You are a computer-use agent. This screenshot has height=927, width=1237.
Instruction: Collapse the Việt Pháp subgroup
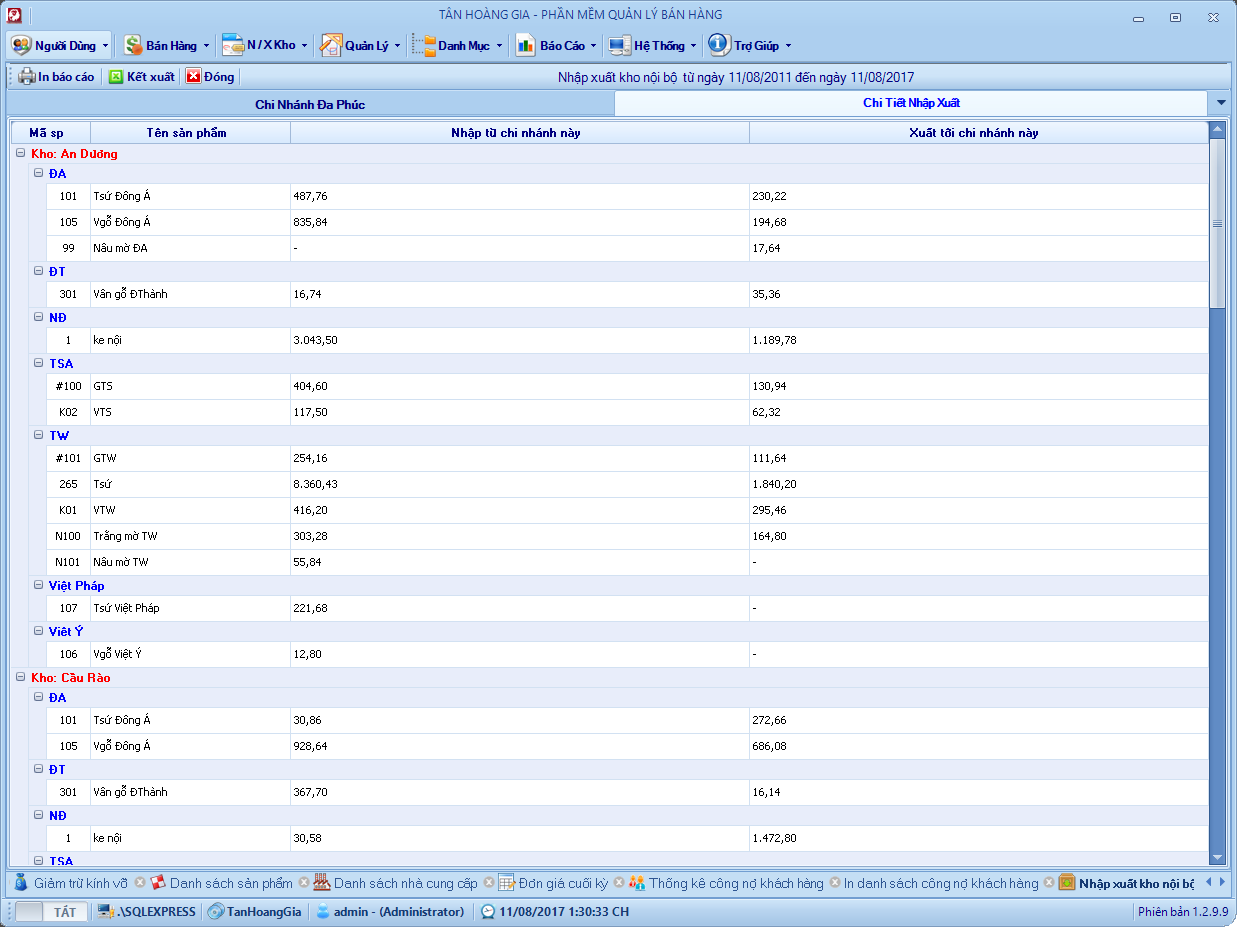[x=39, y=586]
